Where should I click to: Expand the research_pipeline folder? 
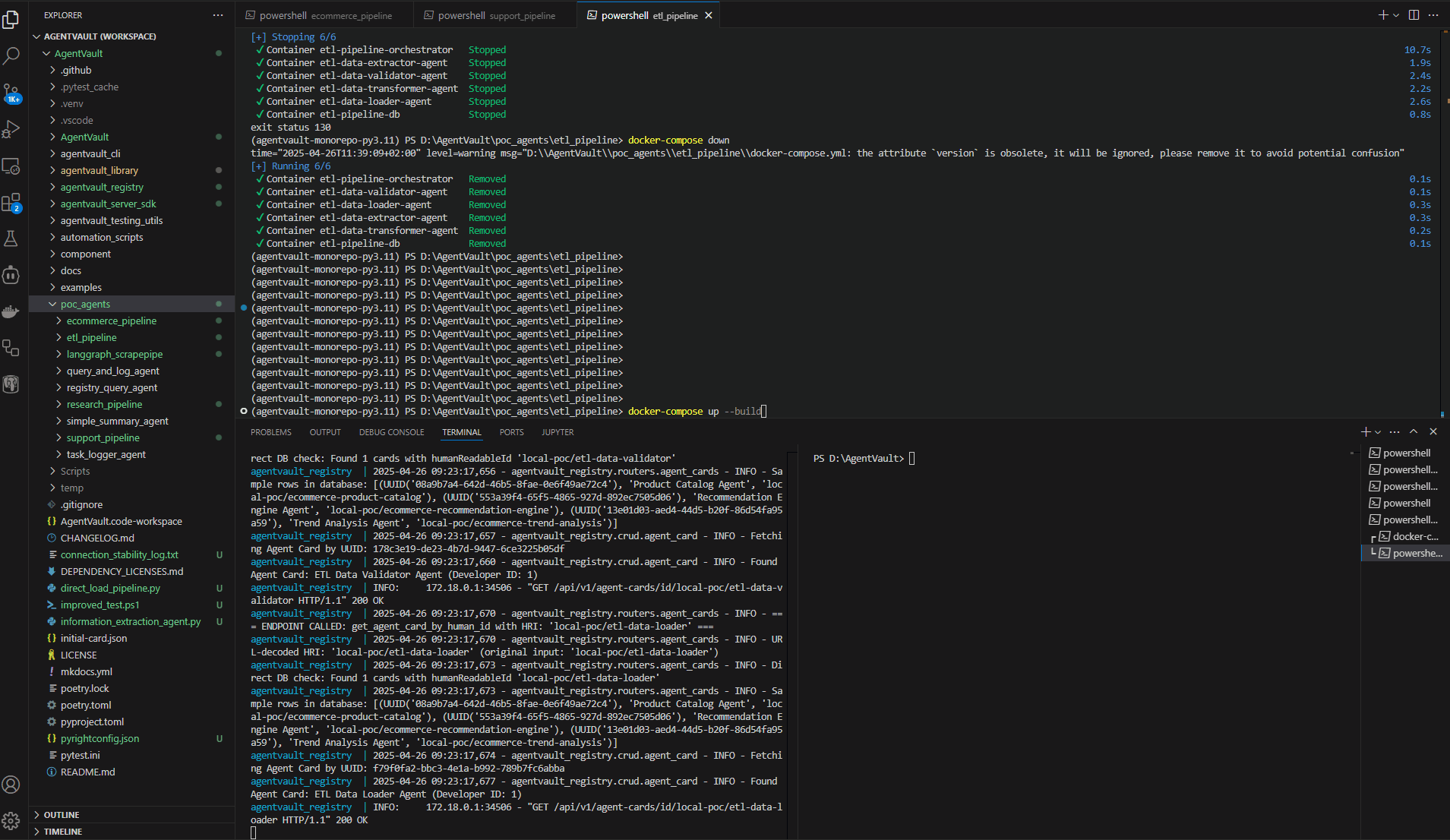131,404
